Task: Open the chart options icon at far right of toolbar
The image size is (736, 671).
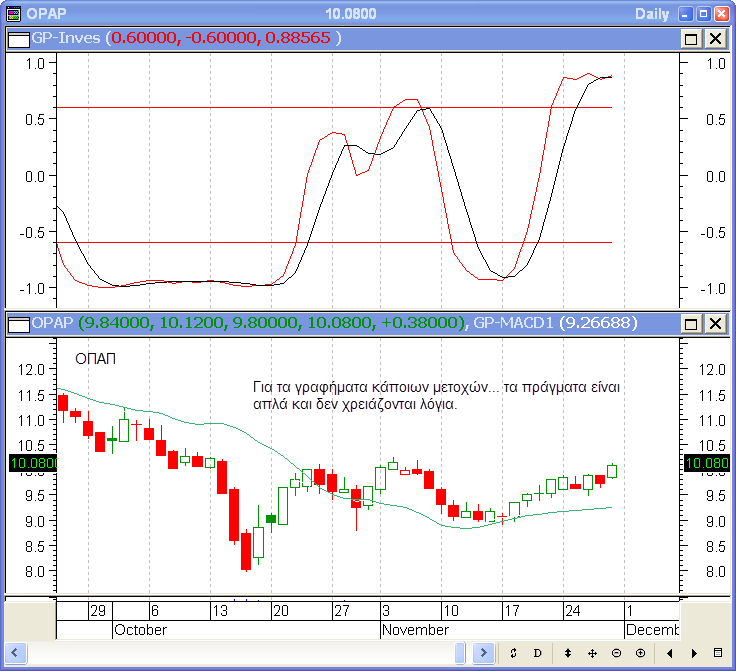Action: tap(718, 653)
